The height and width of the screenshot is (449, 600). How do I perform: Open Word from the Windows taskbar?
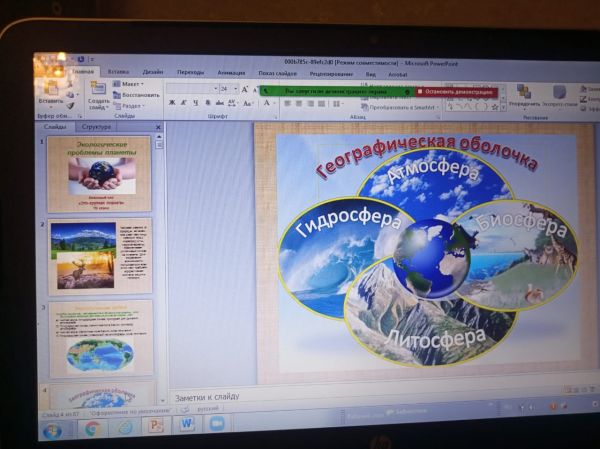186,424
